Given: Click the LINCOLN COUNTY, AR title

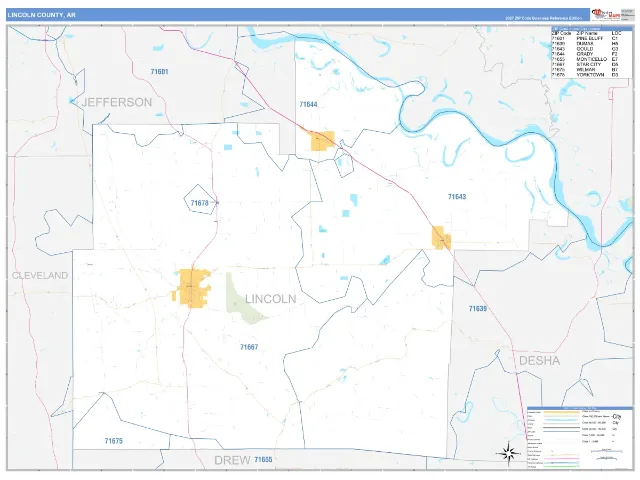Looking at the screenshot, I should coord(42,15).
